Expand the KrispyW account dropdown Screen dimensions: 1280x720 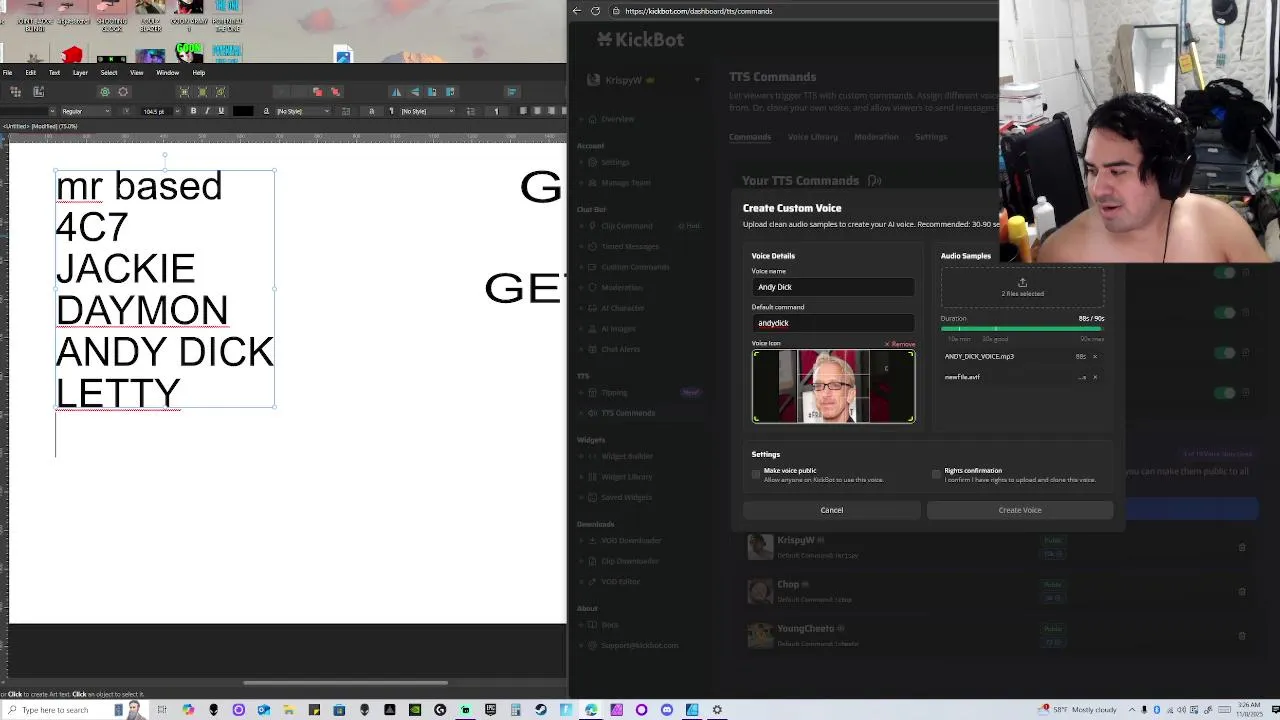(x=697, y=80)
